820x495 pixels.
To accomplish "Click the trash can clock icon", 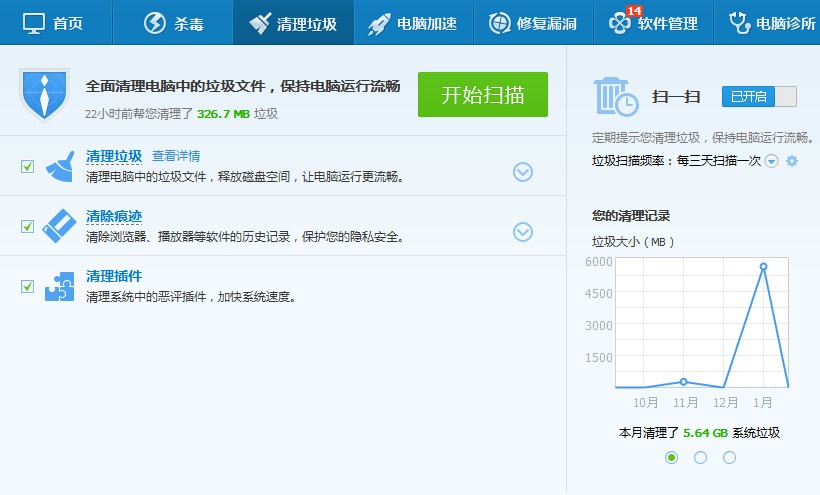I will coord(616,97).
